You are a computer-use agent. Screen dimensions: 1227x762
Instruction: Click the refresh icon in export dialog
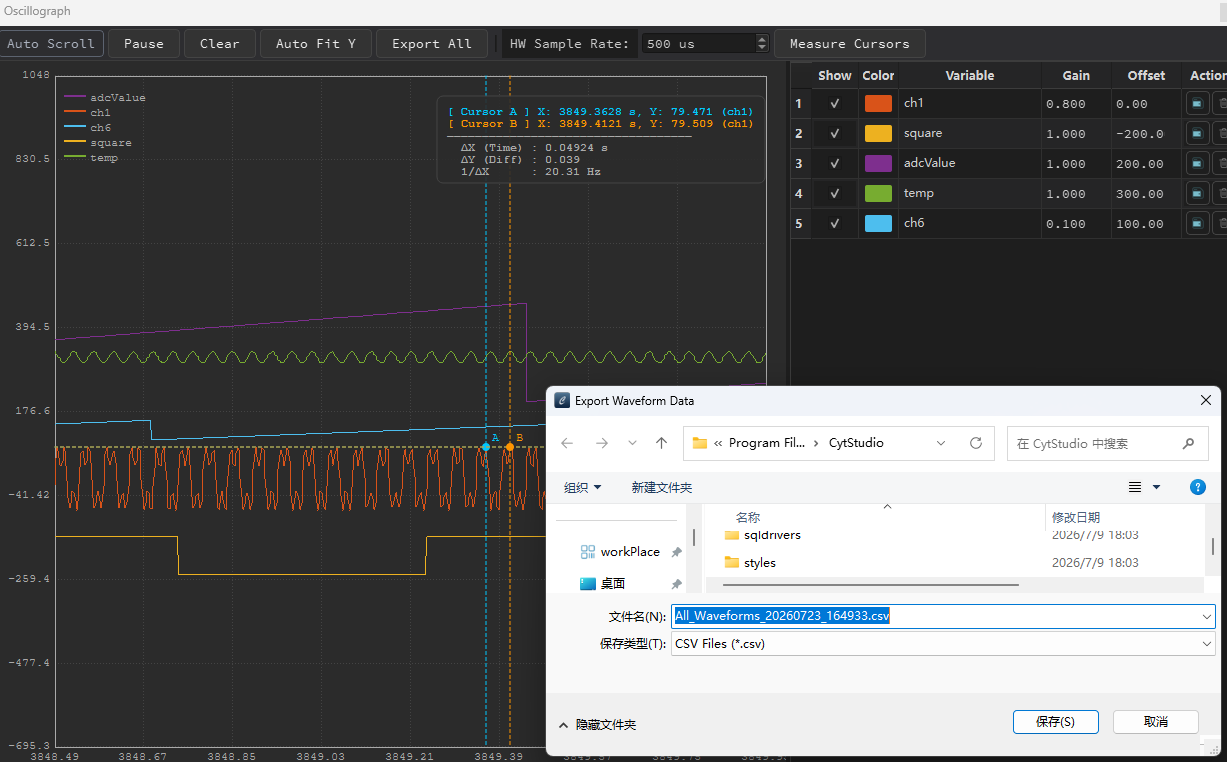point(976,443)
